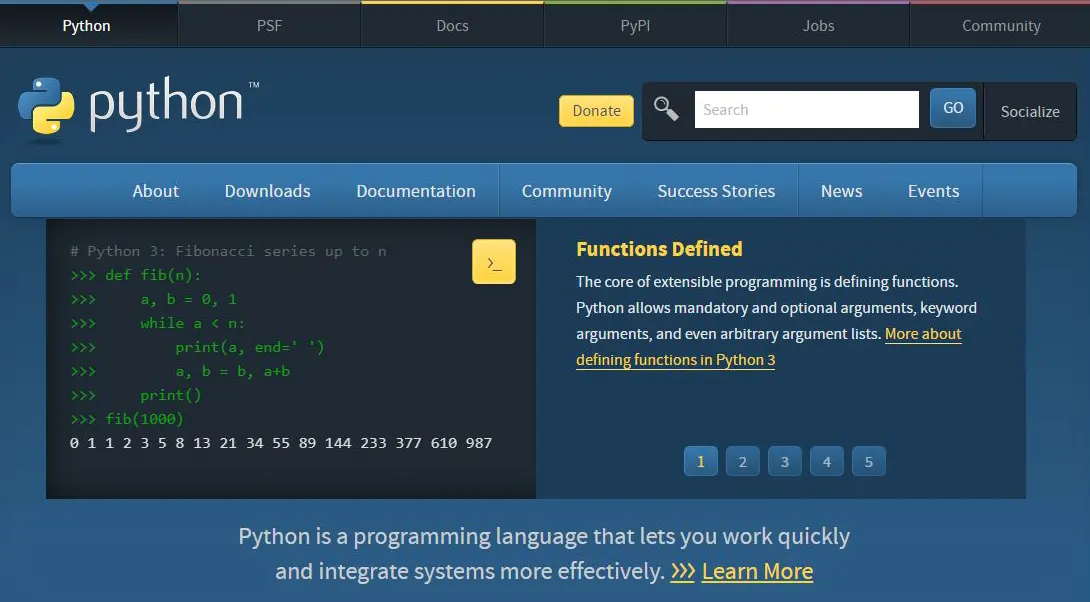
Task: Click the yellow chevrons before Learn More
Action: [x=685, y=571]
